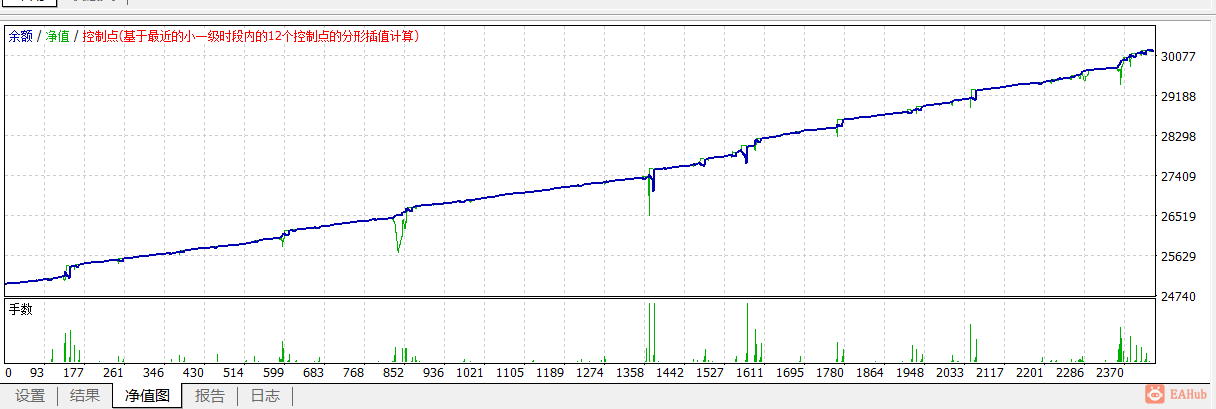Click the 26519 axis value
The width and height of the screenshot is (1216, 409).
click(1180, 217)
